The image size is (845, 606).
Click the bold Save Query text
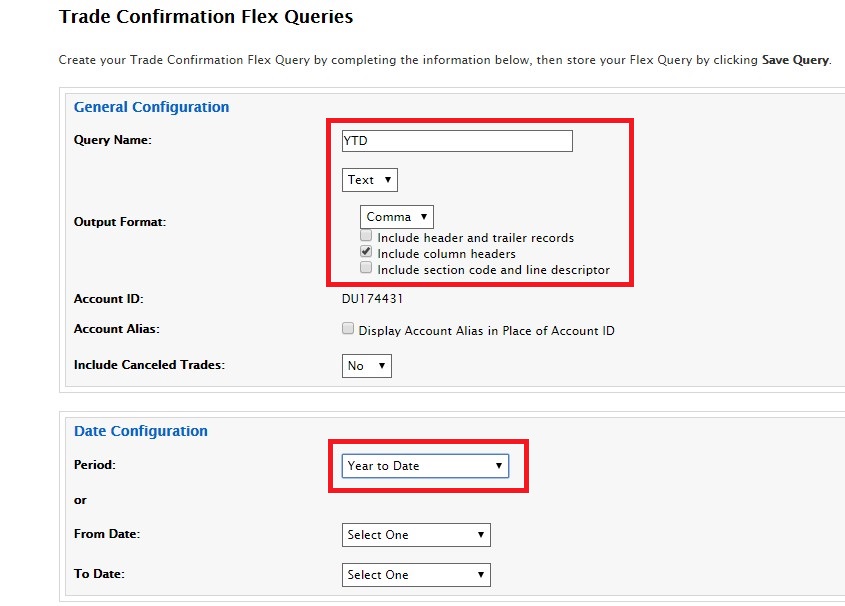point(795,60)
